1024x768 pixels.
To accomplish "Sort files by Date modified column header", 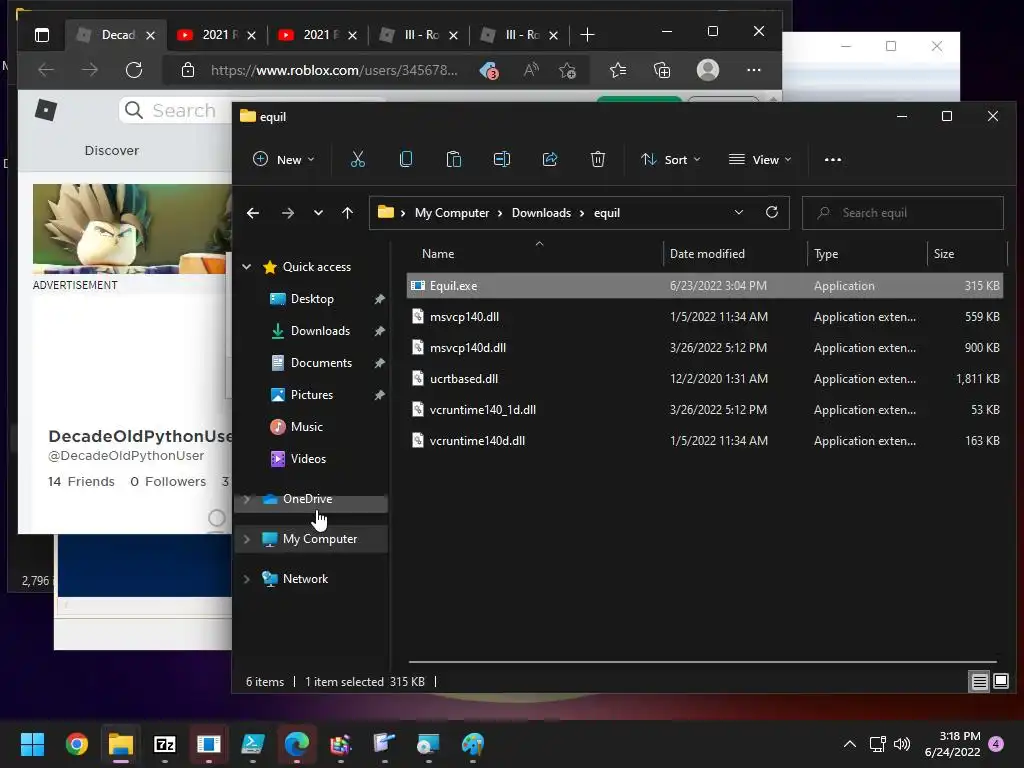I will click(x=707, y=253).
